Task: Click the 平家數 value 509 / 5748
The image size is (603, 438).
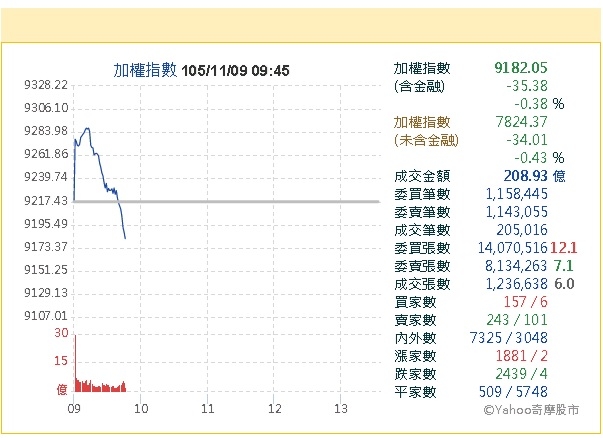Action: click(513, 392)
